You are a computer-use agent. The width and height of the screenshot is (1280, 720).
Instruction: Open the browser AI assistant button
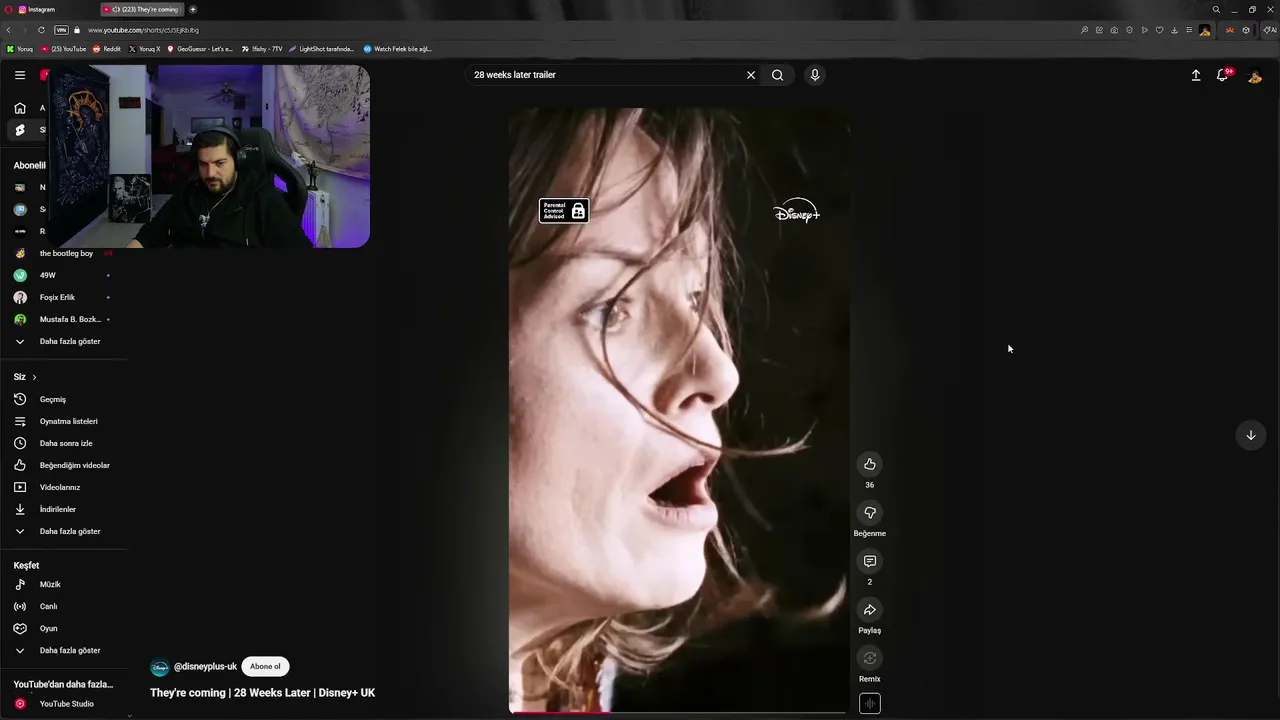[1269, 30]
